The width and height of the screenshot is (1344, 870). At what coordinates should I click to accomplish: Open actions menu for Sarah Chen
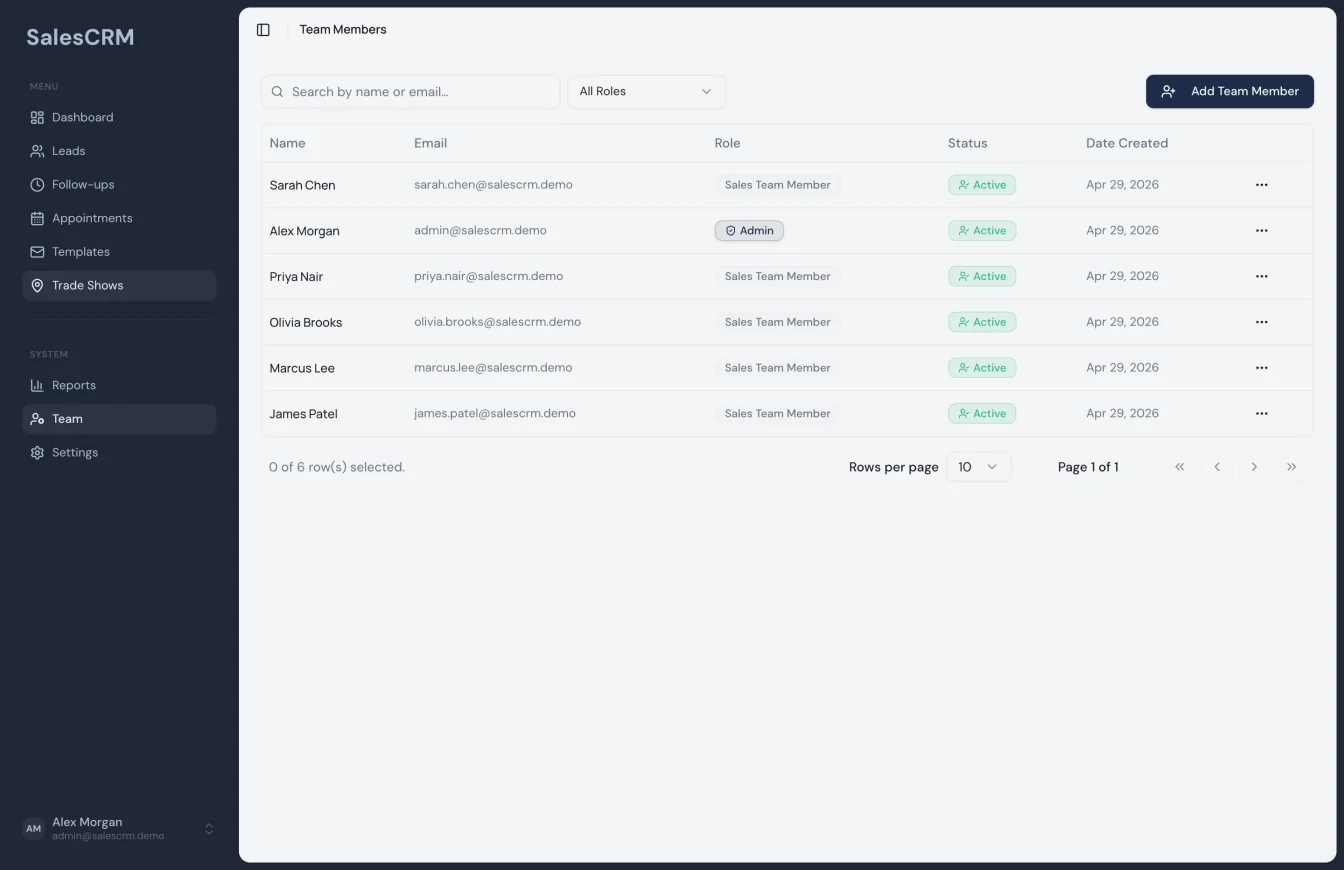[x=1261, y=185]
